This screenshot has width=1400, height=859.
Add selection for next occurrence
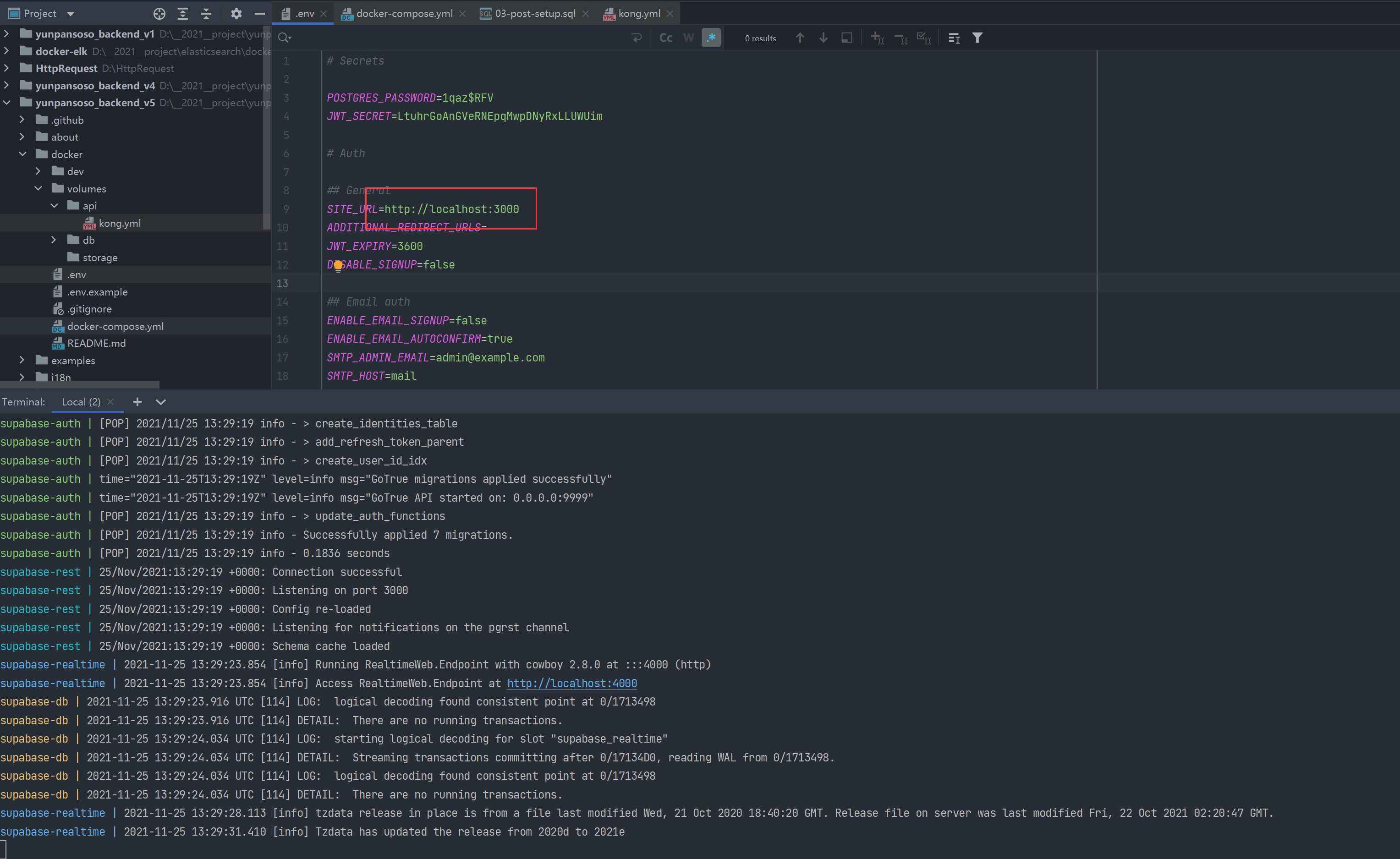coord(877,38)
